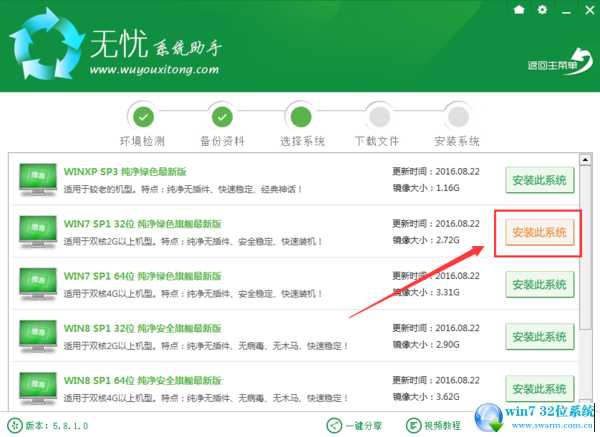
Task: Click the 备份资料 step label
Action: point(222,141)
